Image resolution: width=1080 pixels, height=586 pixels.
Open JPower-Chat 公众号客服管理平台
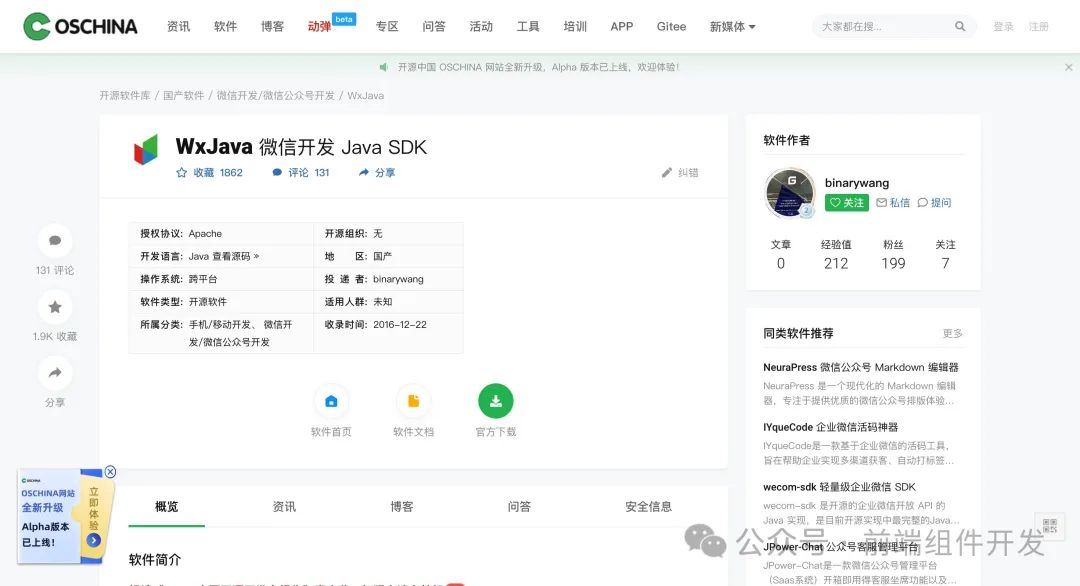(840, 547)
